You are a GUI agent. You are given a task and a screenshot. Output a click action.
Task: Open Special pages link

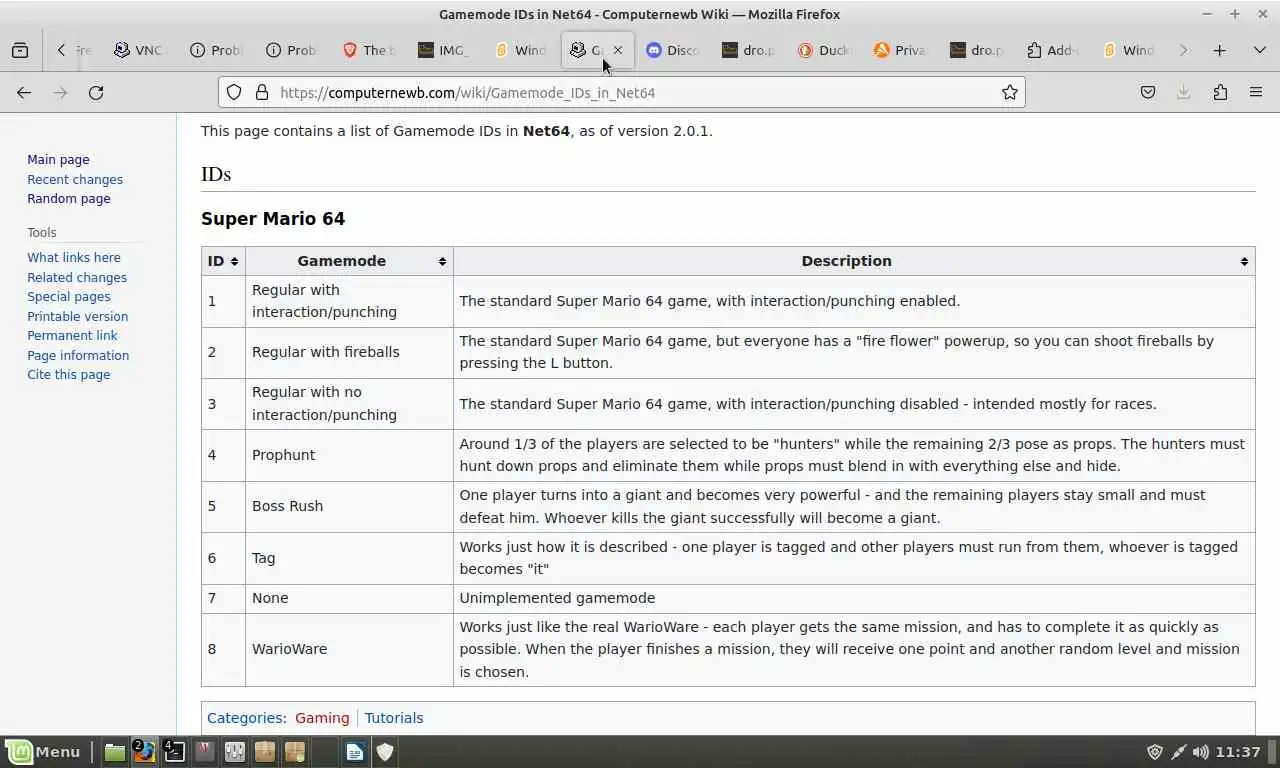point(69,296)
